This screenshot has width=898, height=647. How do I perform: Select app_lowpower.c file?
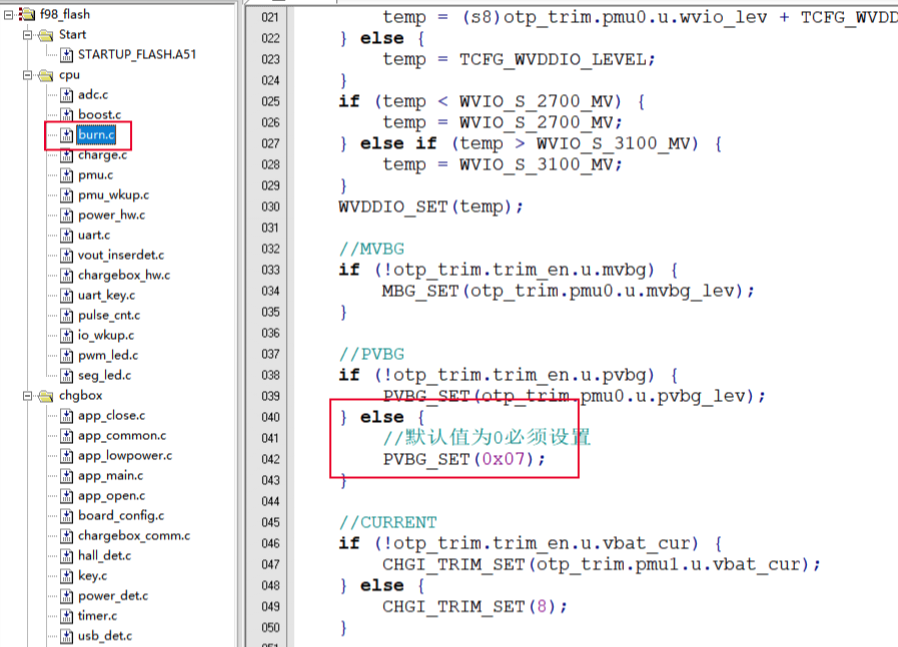click(x=125, y=456)
